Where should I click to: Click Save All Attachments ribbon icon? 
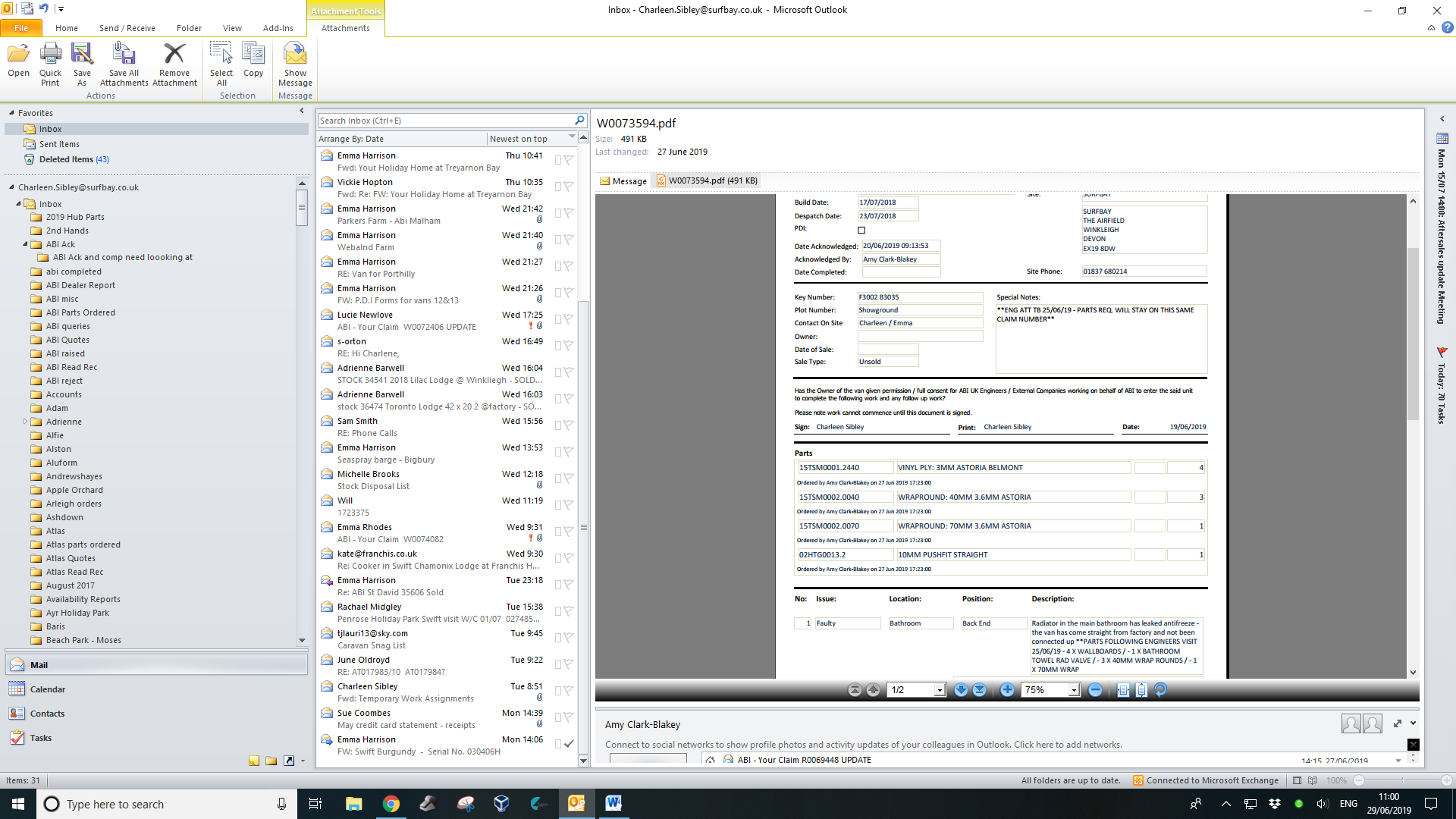click(x=124, y=64)
